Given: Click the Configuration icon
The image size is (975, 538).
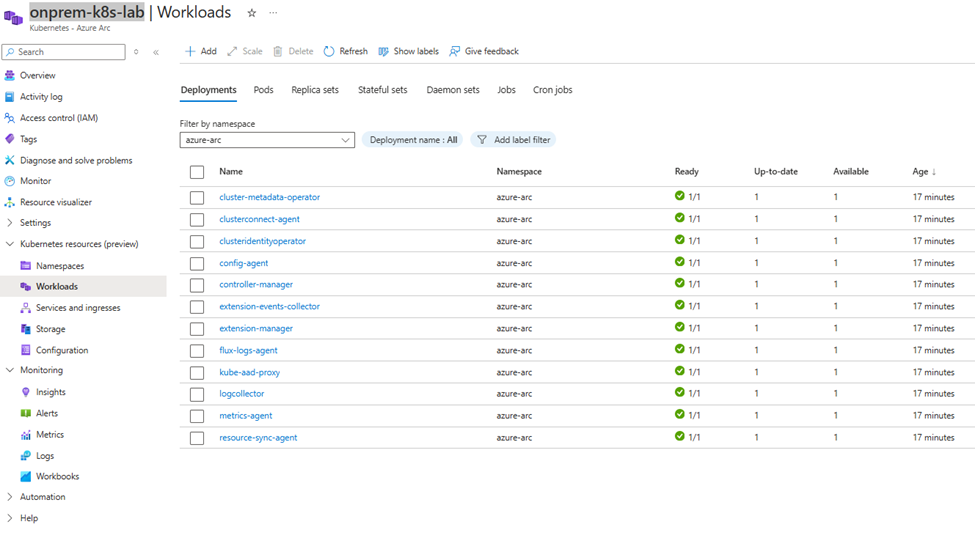Looking at the screenshot, I should click(25, 350).
